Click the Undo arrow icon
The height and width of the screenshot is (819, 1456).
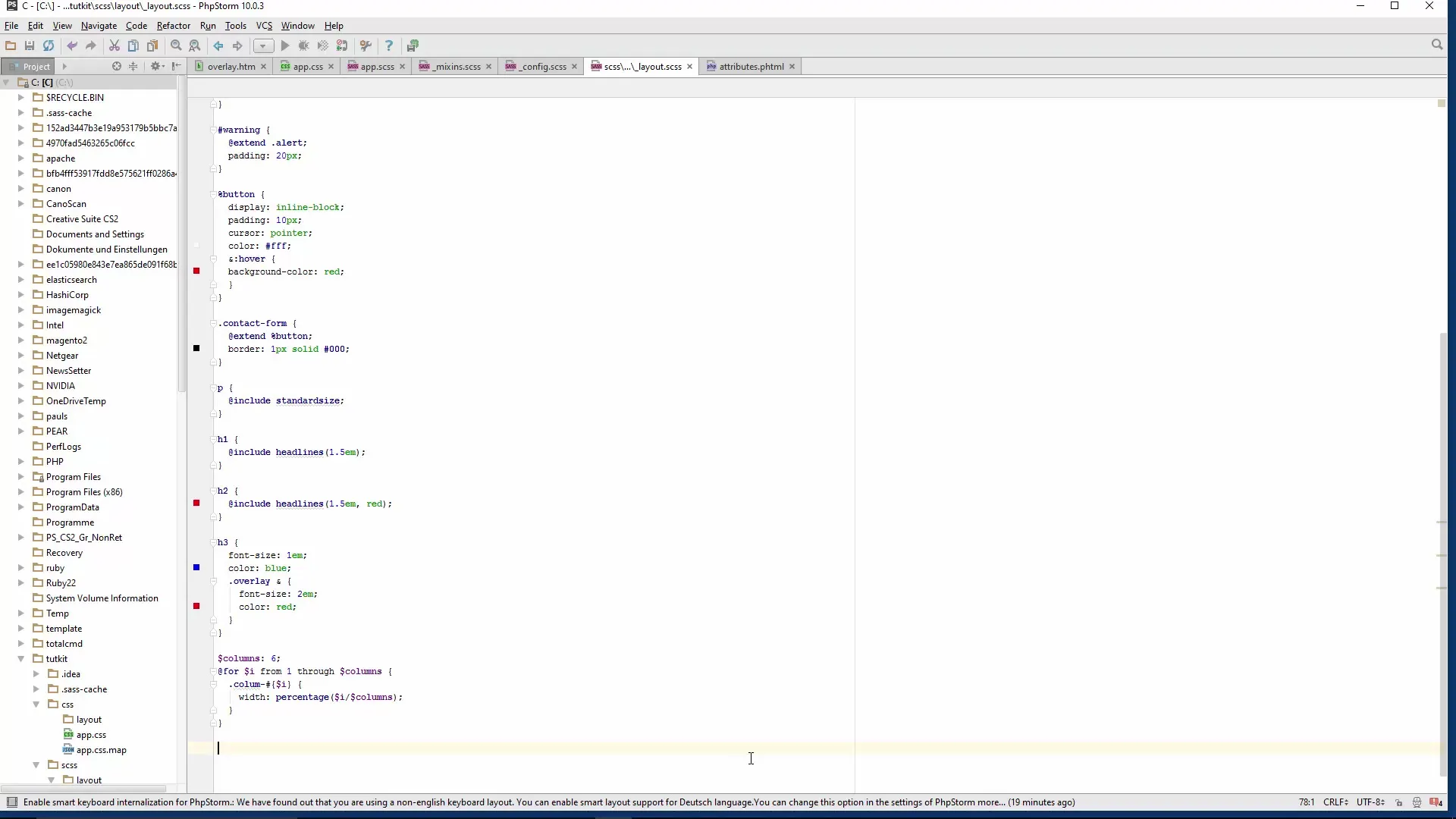click(72, 45)
